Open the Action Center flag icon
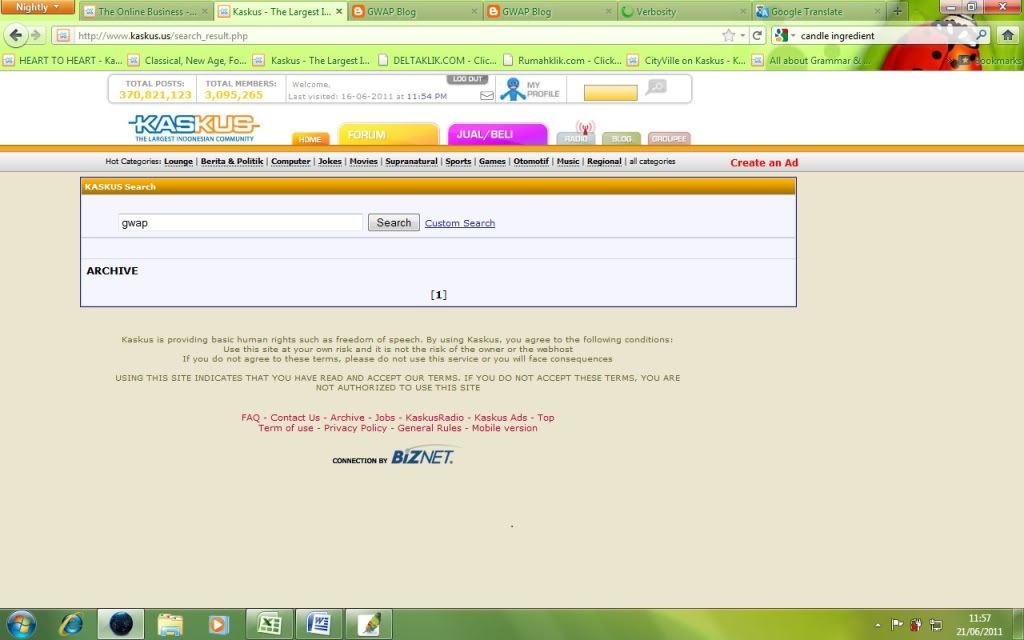The height and width of the screenshot is (640, 1024). [897, 624]
